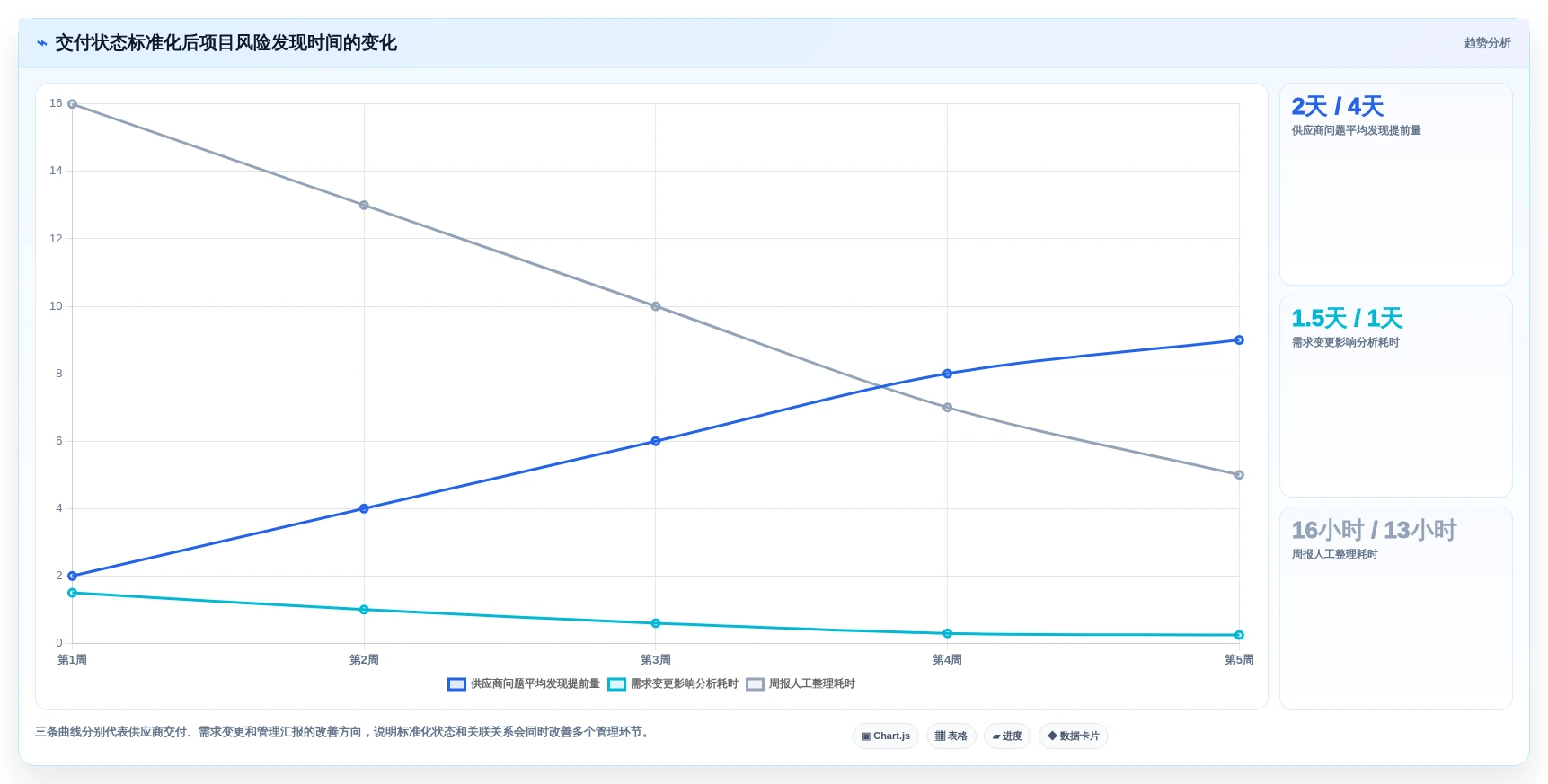This screenshot has height=784, width=1548.
Task: Click the 周报人工整理耗时 card caption
Action: tap(1334, 554)
